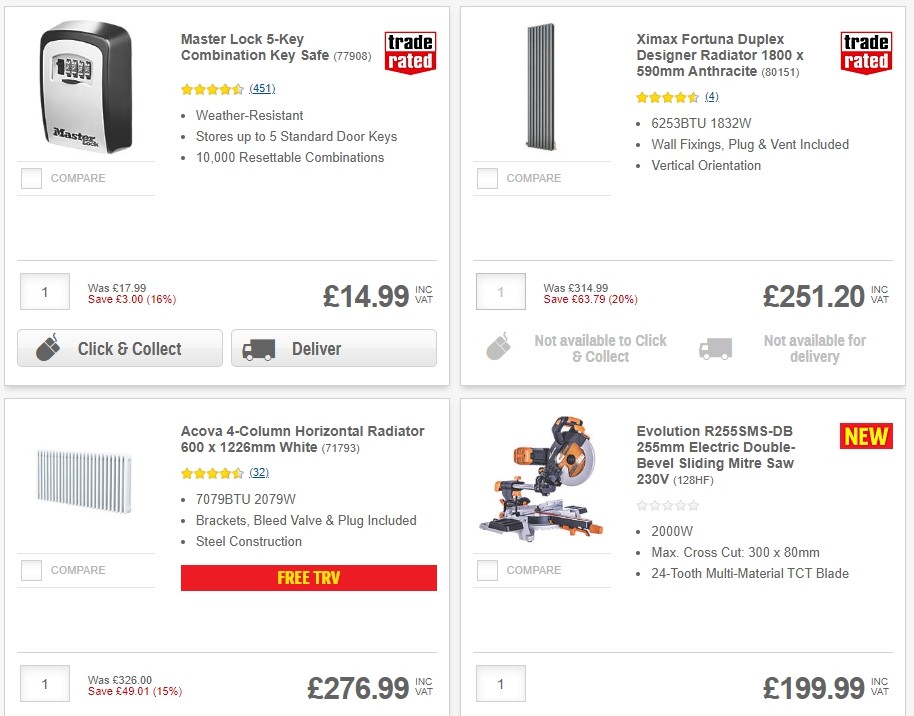Click the star rating of the Acova radiator
Image resolution: width=914 pixels, height=716 pixels.
coord(212,473)
